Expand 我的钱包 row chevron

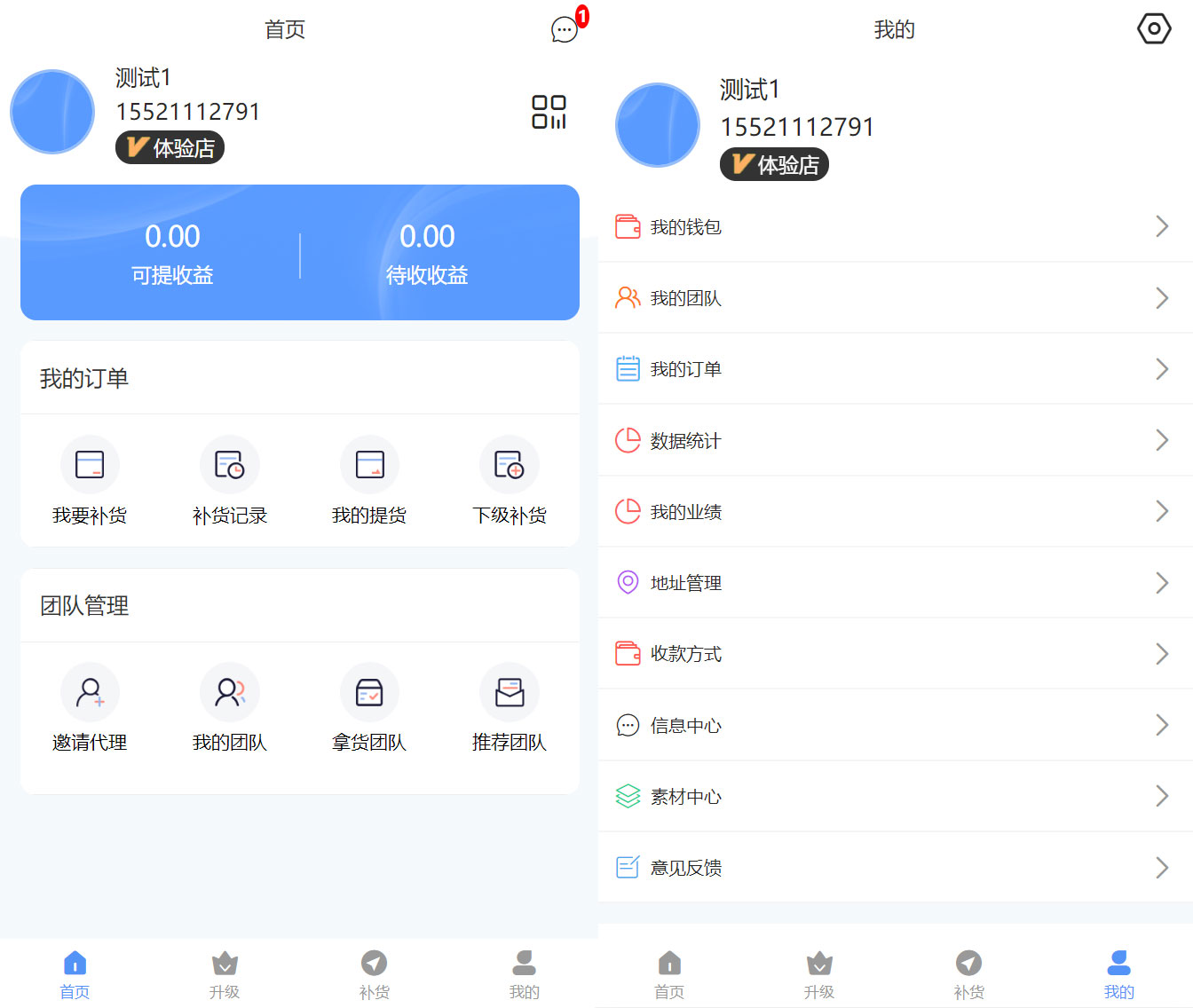click(1161, 227)
